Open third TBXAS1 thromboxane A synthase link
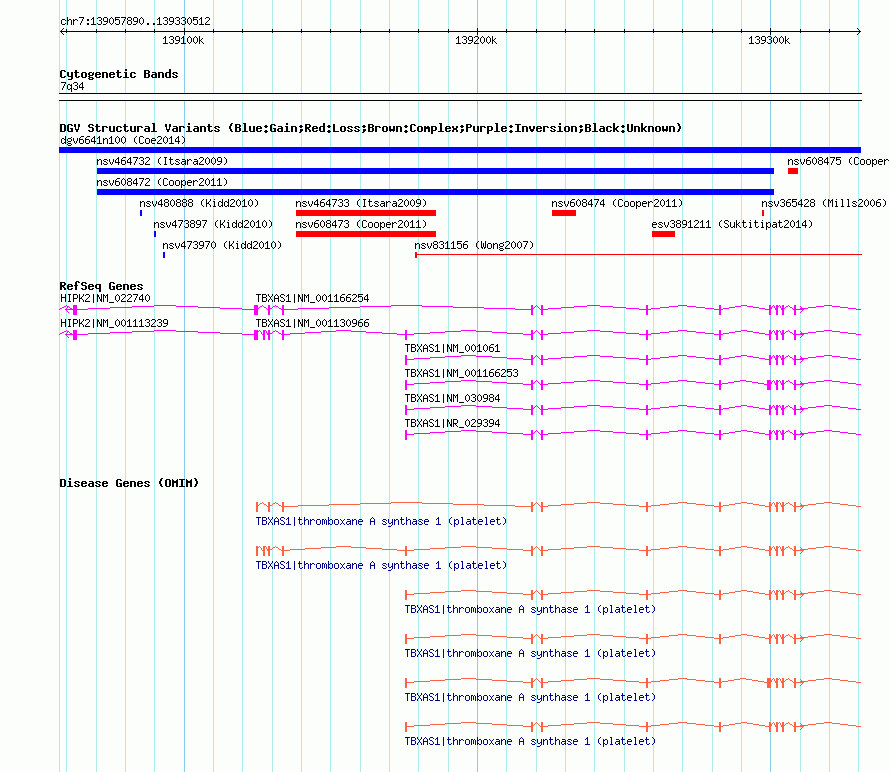 pyautogui.click(x=530, y=609)
